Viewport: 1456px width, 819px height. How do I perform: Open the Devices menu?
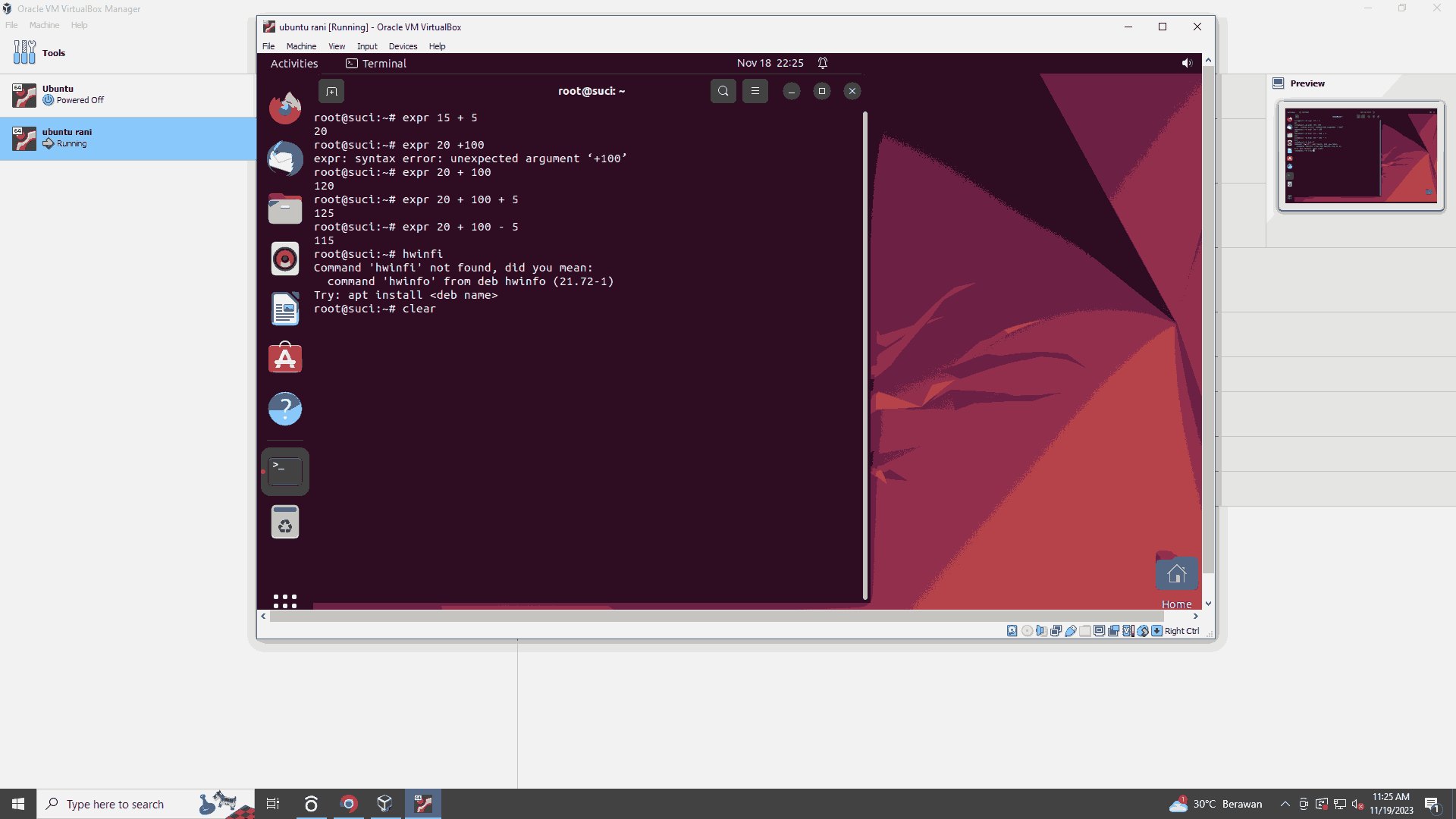tap(403, 46)
